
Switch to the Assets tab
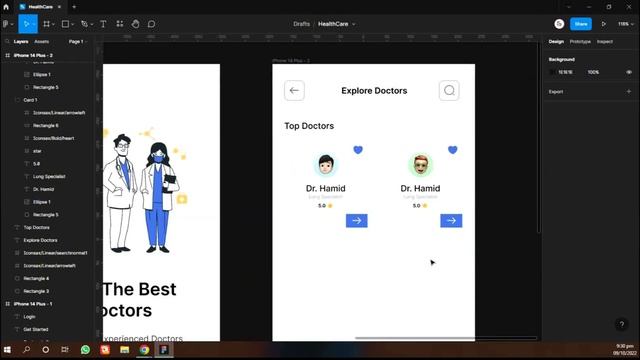tap(42, 42)
